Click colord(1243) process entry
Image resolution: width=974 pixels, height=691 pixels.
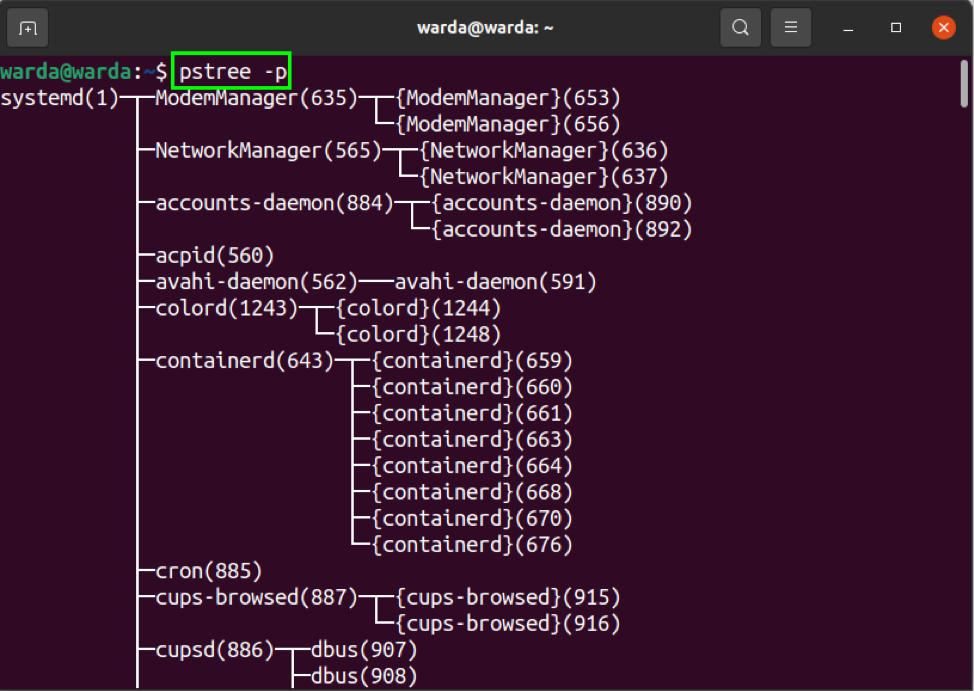[227, 308]
